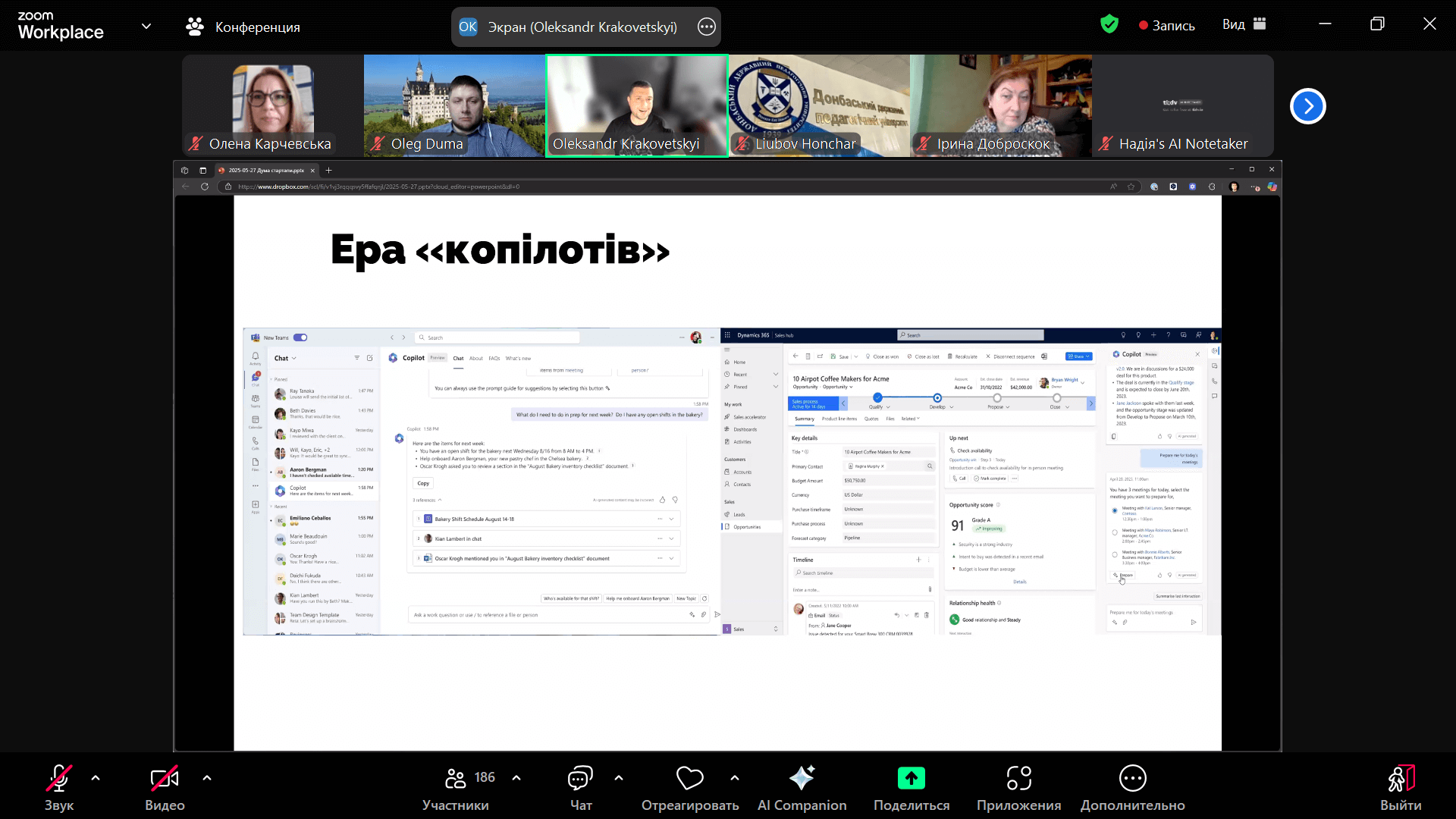This screenshot has height=819, width=1456.
Task: Close the pptx browser tab
Action: click(312, 171)
